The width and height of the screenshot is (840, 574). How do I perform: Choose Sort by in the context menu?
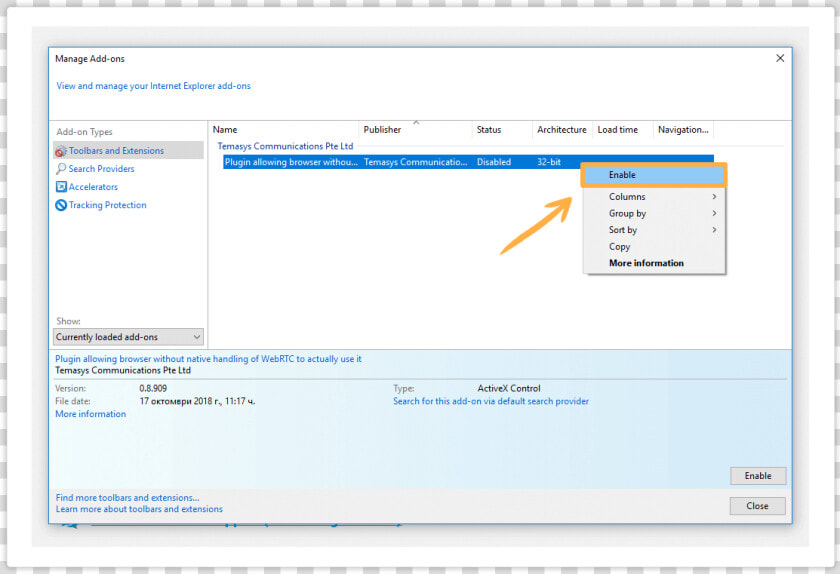654,230
